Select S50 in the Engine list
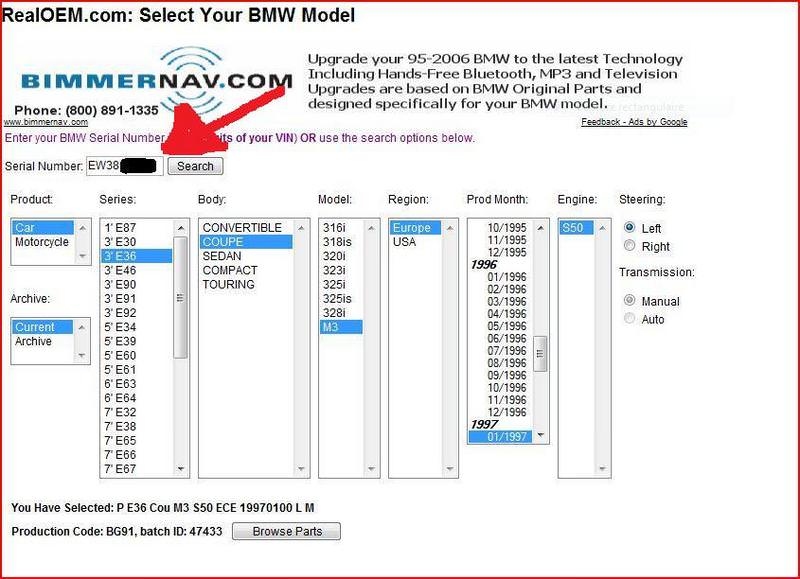 coord(576,228)
